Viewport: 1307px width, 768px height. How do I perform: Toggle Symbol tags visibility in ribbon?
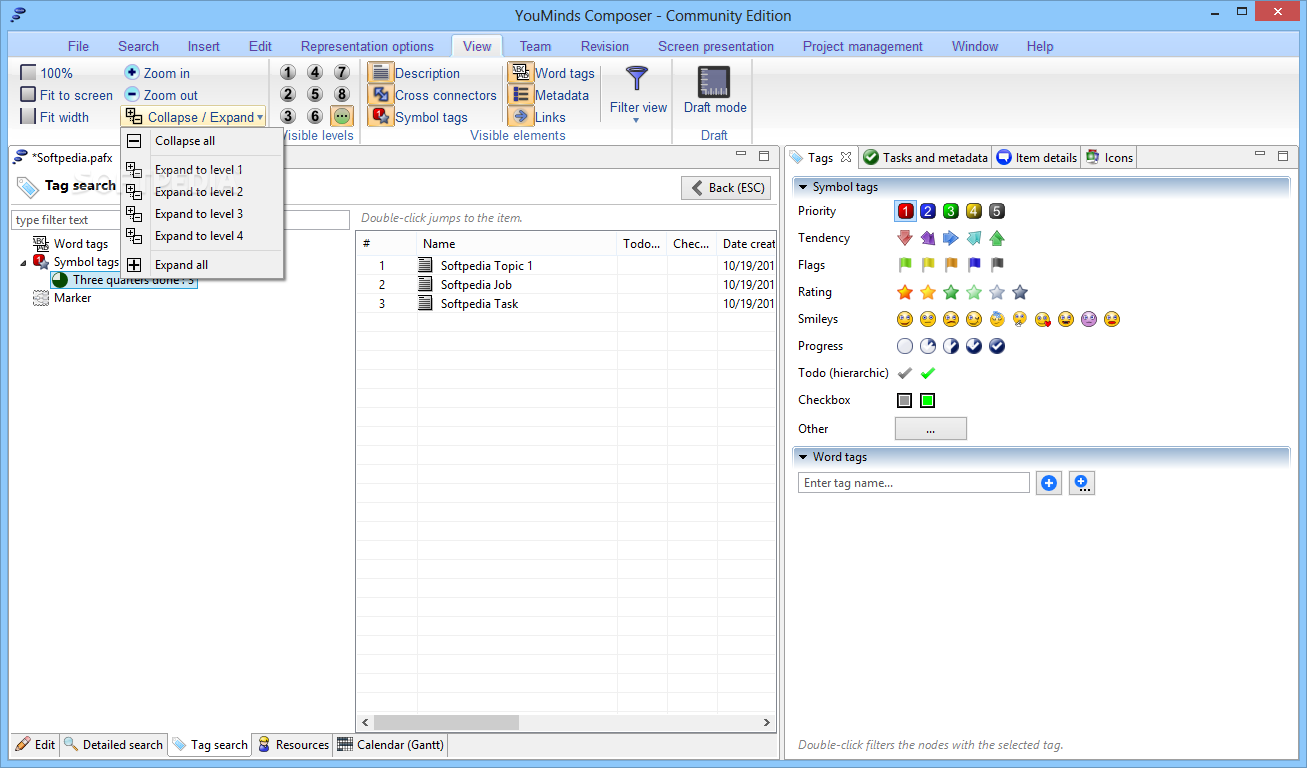(418, 117)
